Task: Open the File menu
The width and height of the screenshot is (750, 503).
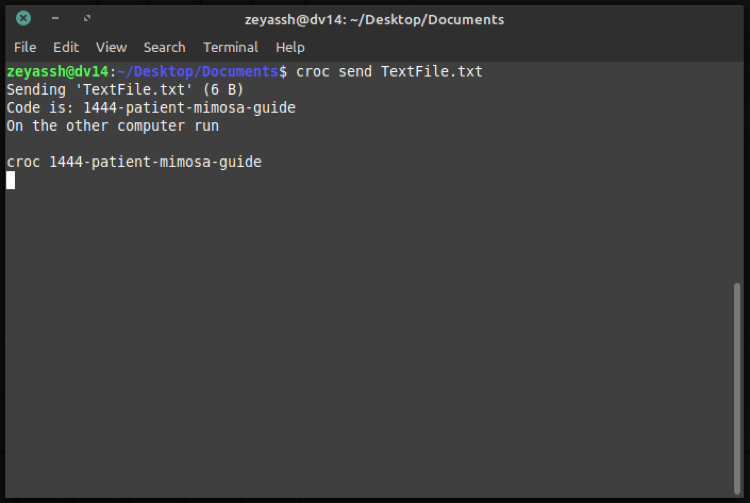Action: click(x=25, y=47)
